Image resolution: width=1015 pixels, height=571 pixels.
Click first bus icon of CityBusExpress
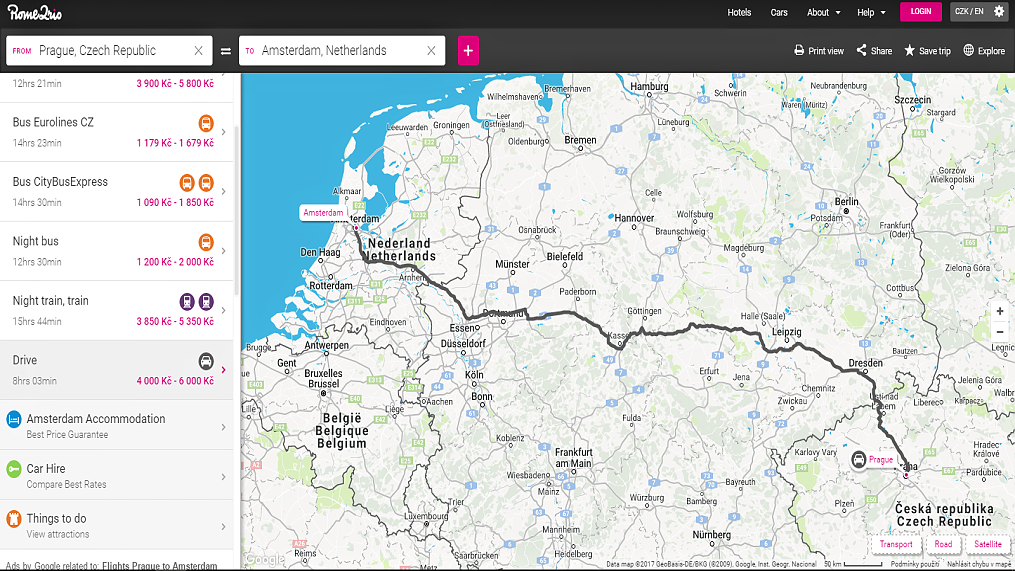[187, 183]
